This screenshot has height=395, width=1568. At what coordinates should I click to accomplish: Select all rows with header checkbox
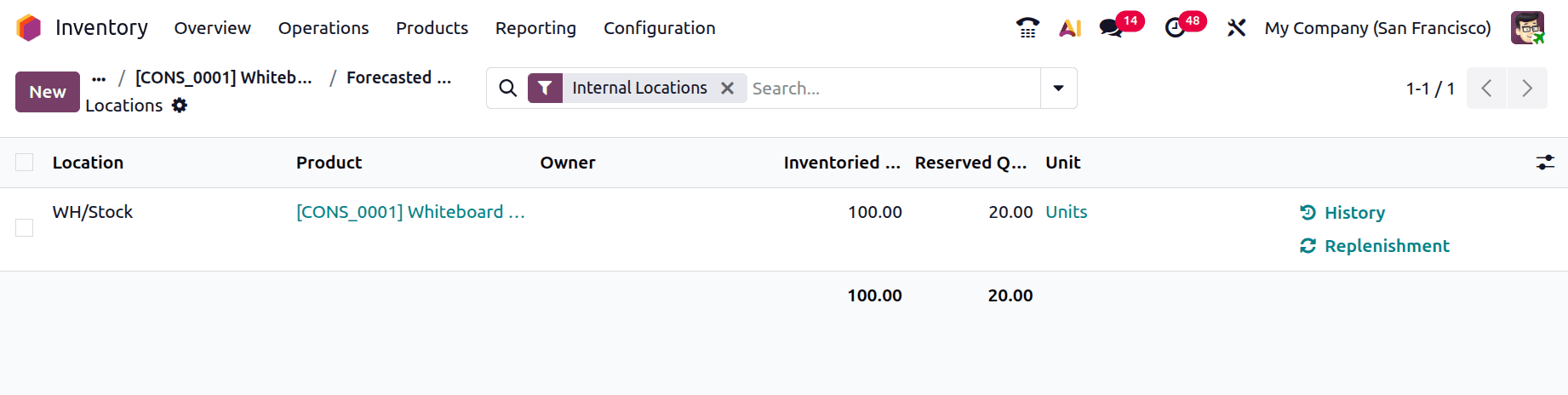pyautogui.click(x=25, y=163)
